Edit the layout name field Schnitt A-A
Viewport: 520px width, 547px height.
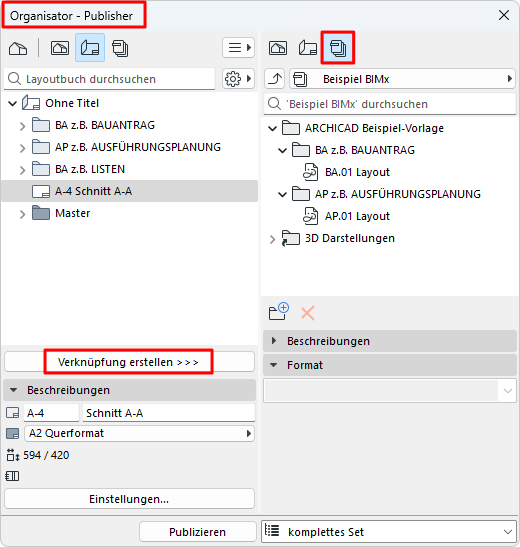[169, 413]
